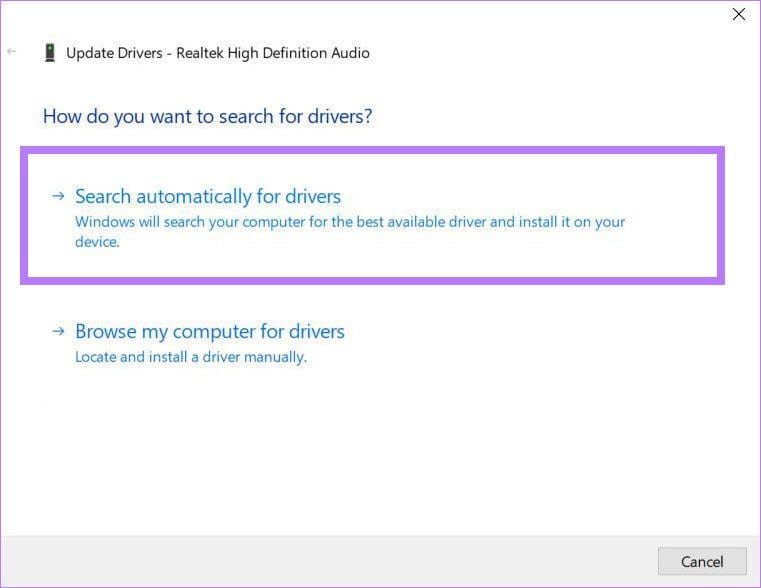The width and height of the screenshot is (761, 588).
Task: Click the audio device icon beside Update Drivers
Action: tap(50, 53)
